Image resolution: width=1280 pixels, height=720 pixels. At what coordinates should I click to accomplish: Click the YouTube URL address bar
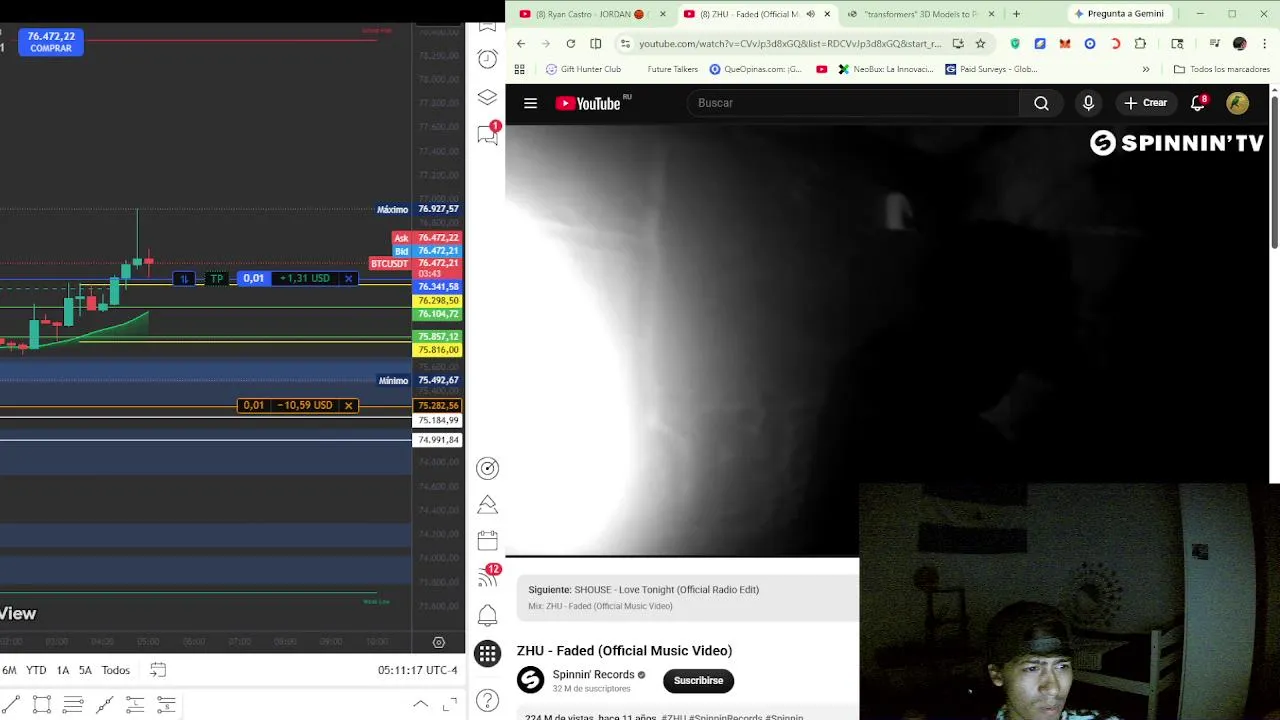point(790,43)
